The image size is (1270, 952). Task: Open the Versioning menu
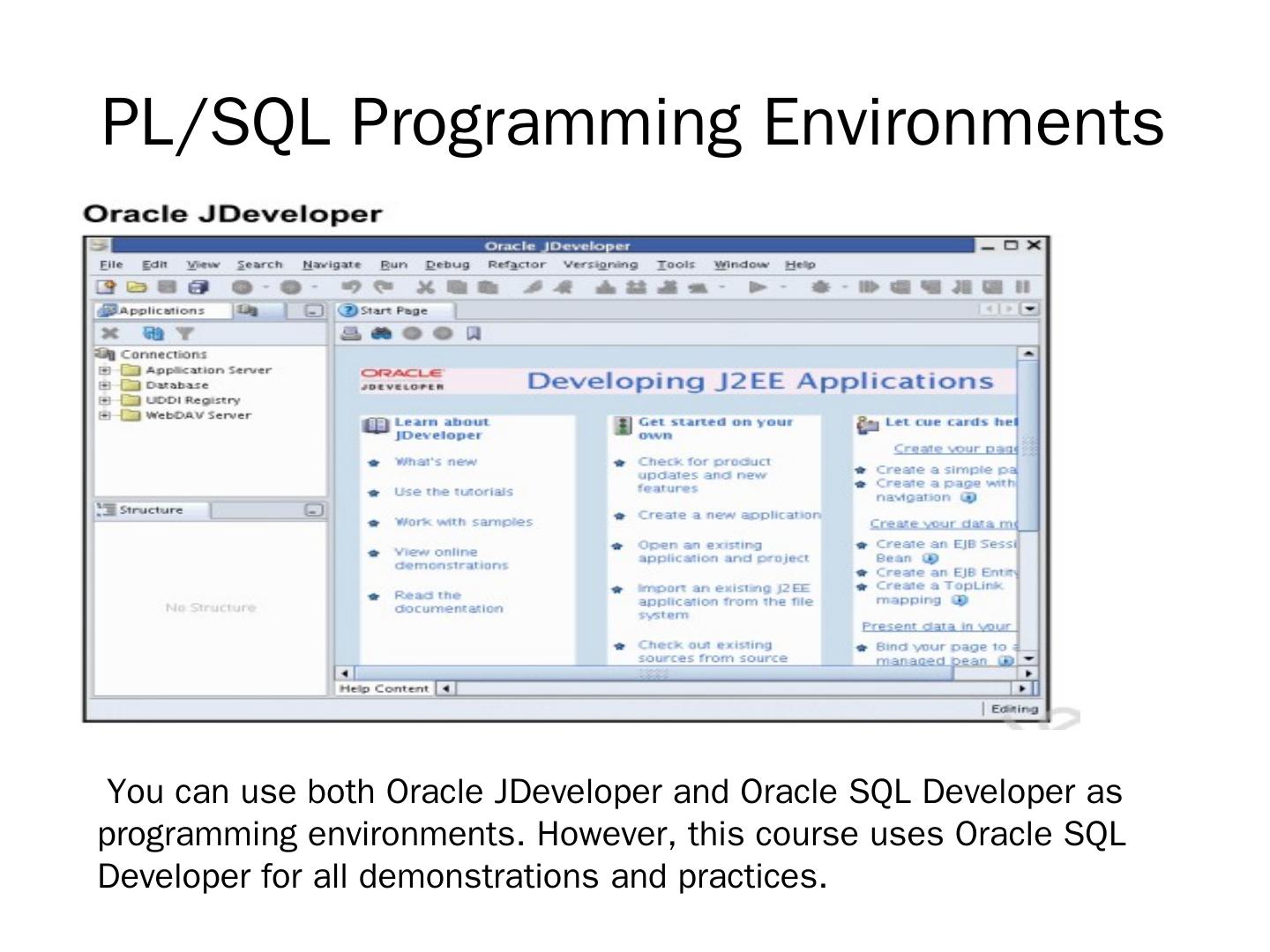[x=601, y=264]
